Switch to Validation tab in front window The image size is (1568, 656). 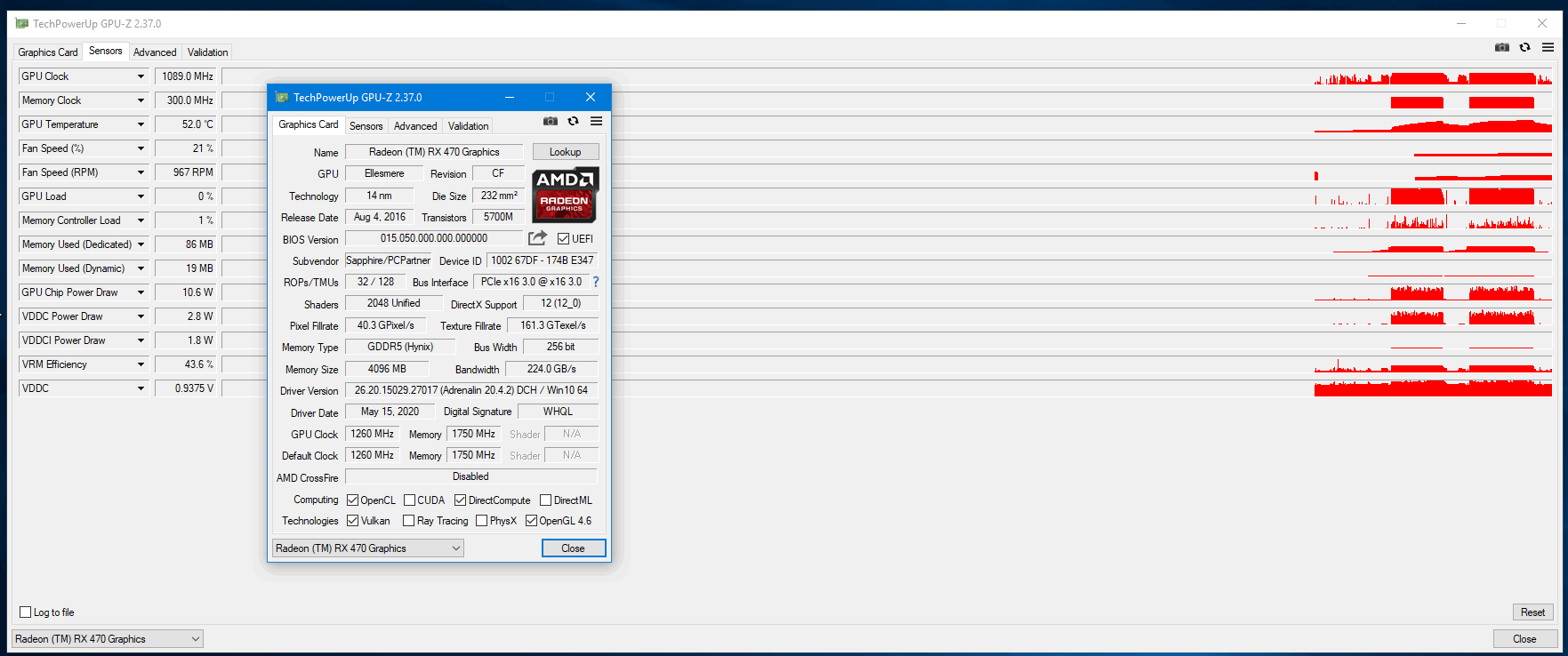point(468,126)
